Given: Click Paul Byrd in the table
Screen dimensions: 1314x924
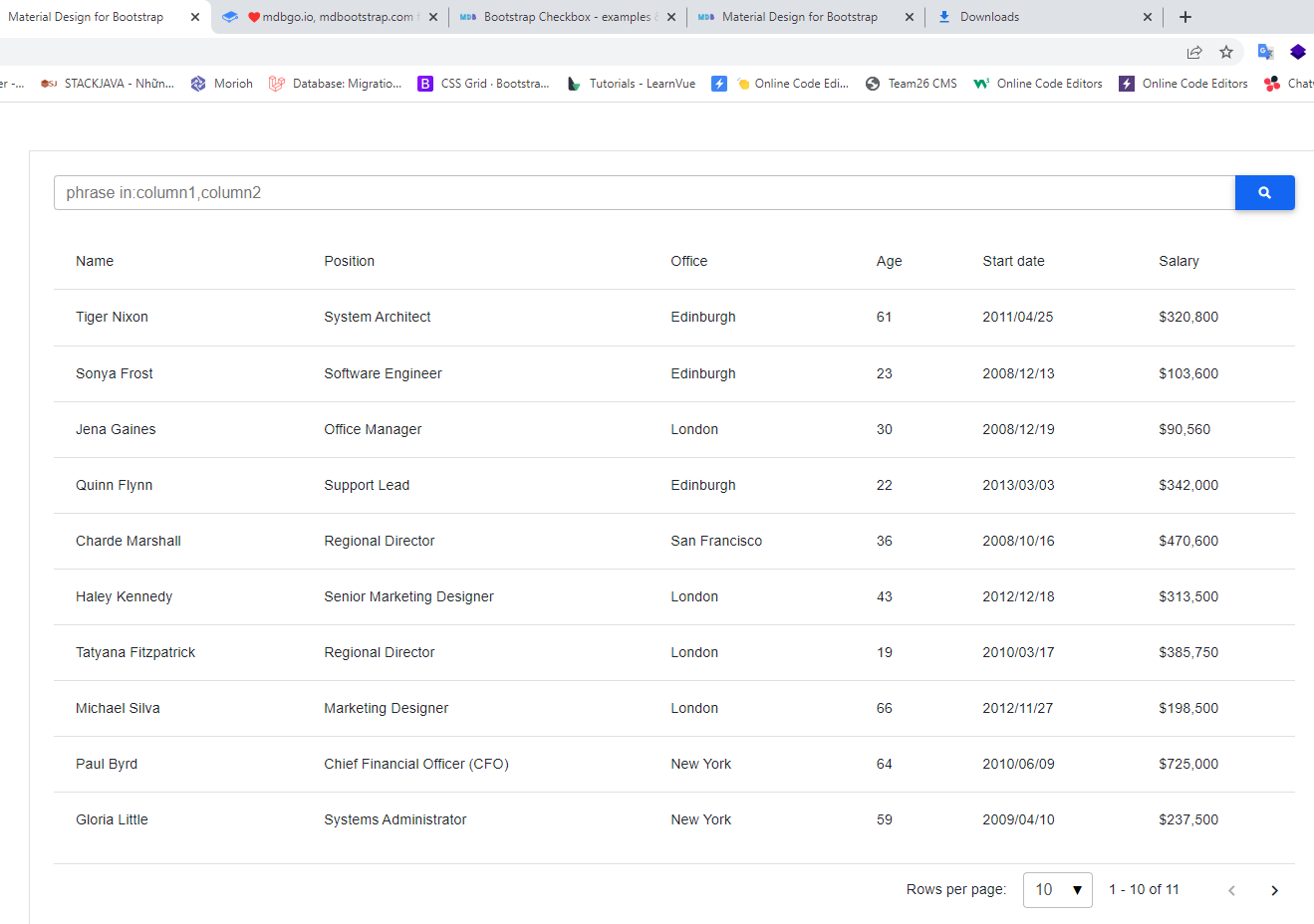Looking at the screenshot, I should [107, 764].
